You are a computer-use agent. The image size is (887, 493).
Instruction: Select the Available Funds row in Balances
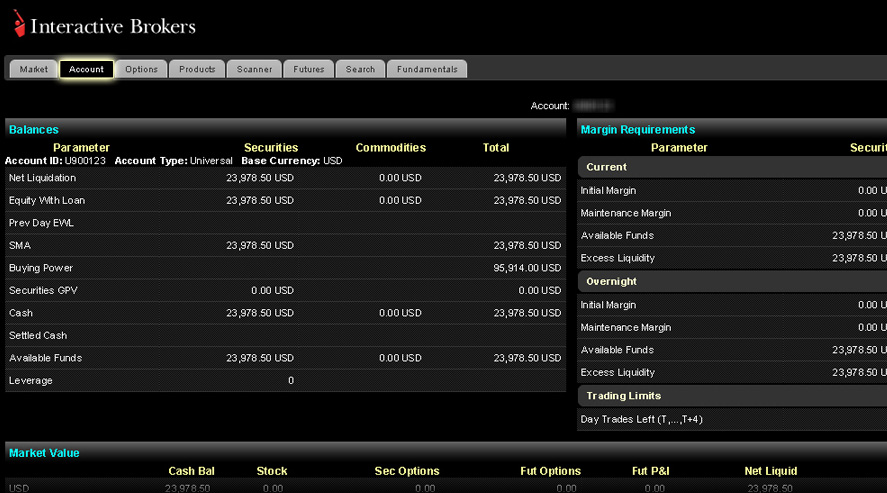coord(285,358)
